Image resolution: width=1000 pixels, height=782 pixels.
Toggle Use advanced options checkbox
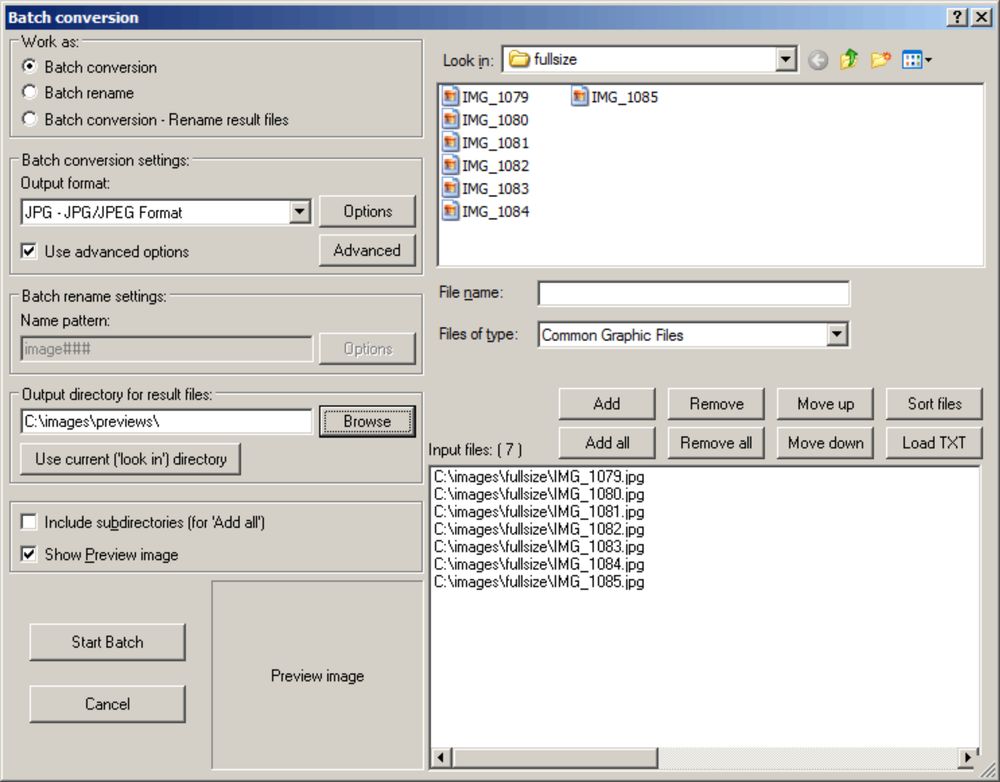(x=29, y=251)
